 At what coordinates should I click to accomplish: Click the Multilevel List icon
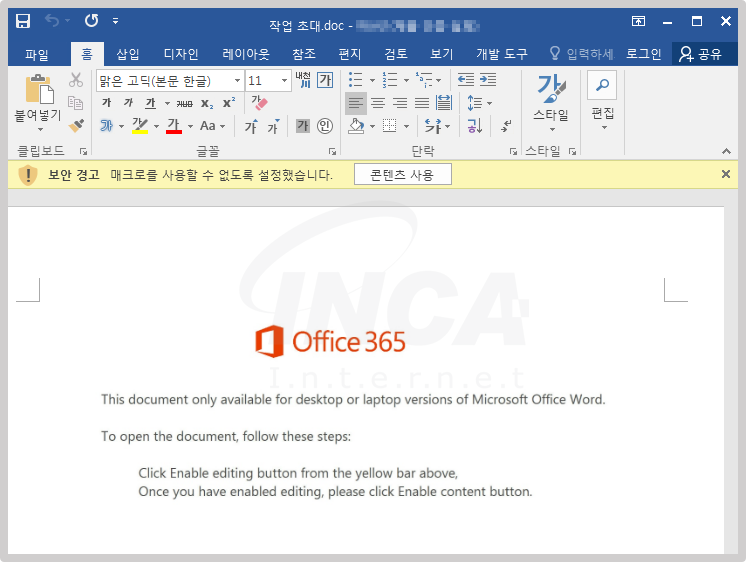(424, 80)
